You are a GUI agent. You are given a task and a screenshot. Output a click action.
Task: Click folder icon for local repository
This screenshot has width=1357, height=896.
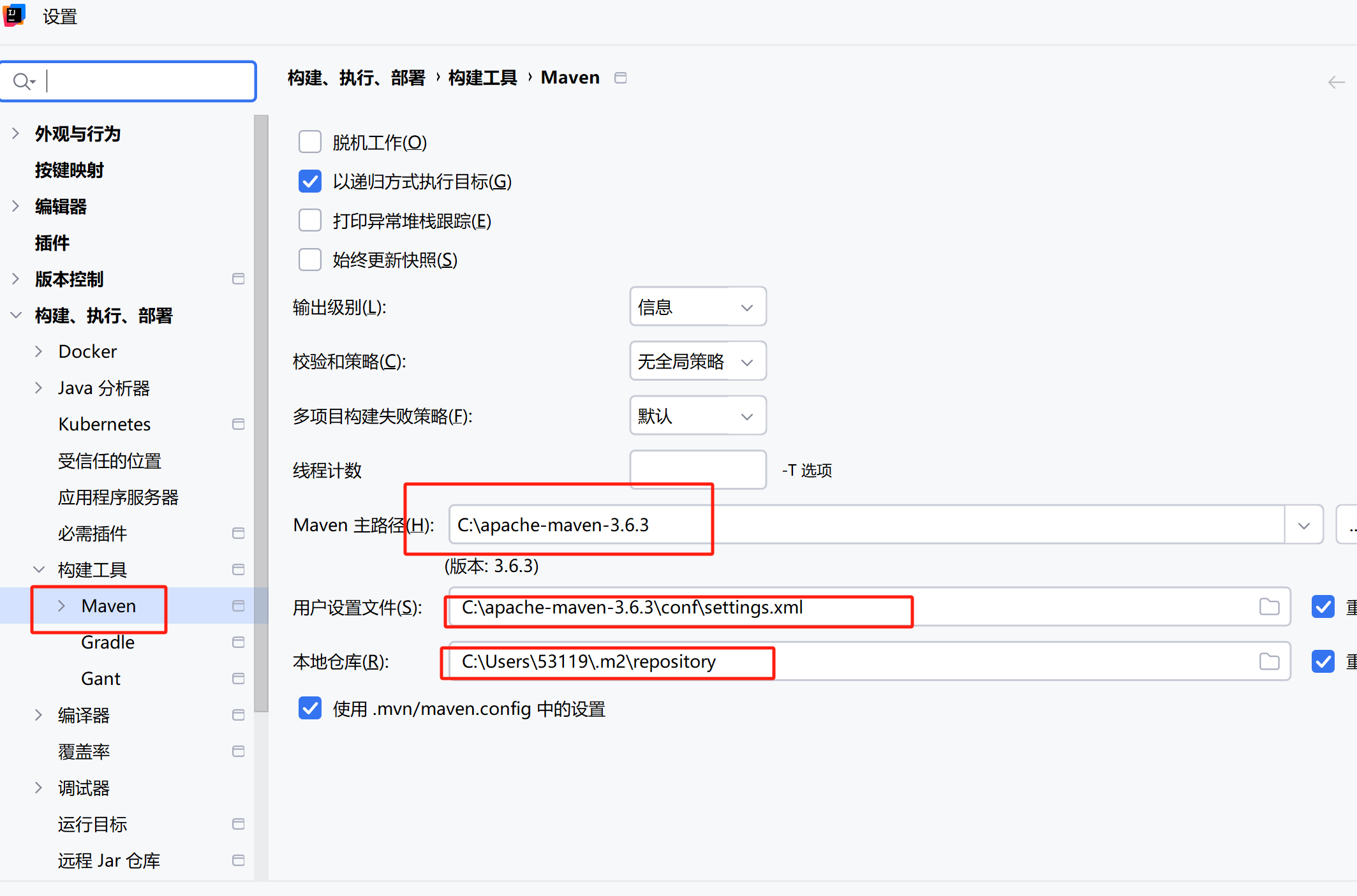pos(1269,661)
